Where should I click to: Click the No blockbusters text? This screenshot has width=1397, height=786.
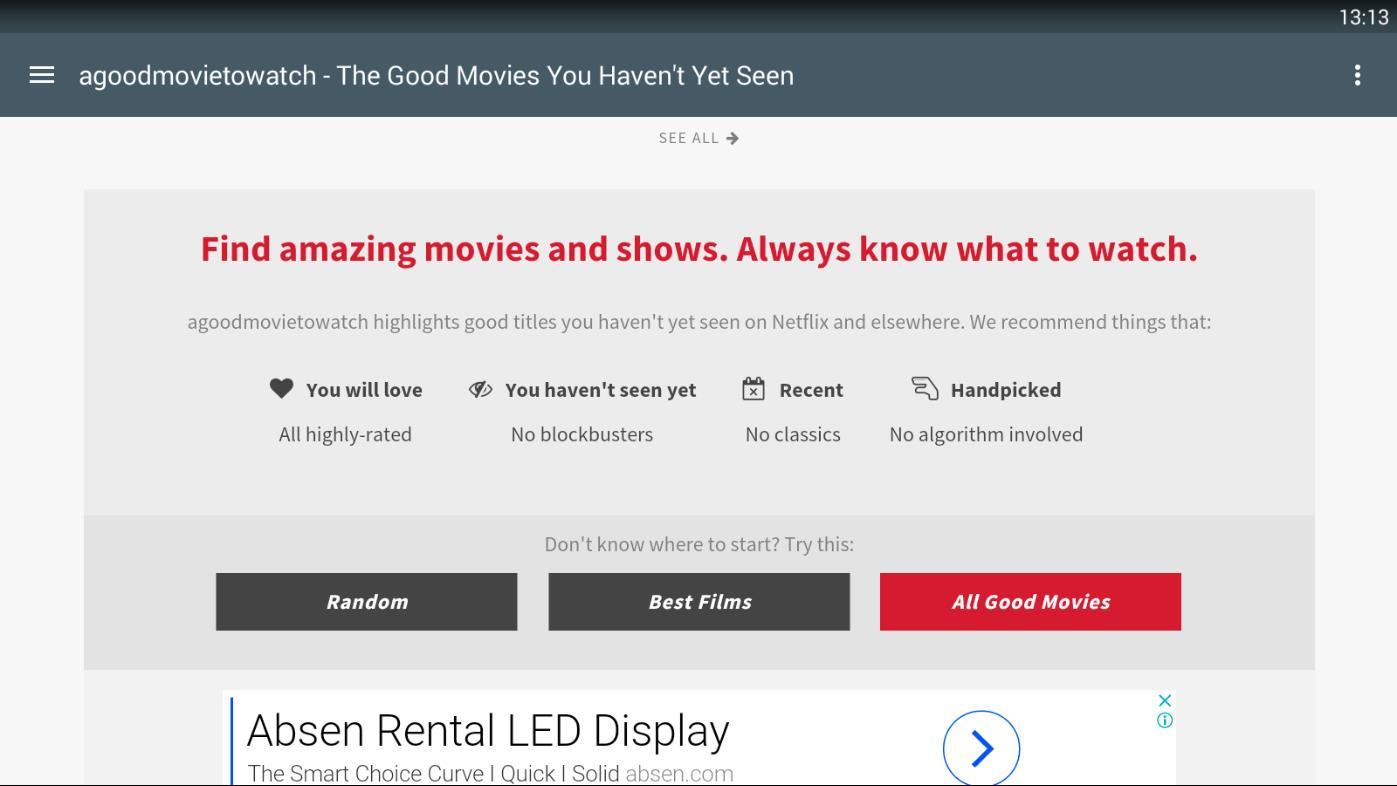point(582,434)
